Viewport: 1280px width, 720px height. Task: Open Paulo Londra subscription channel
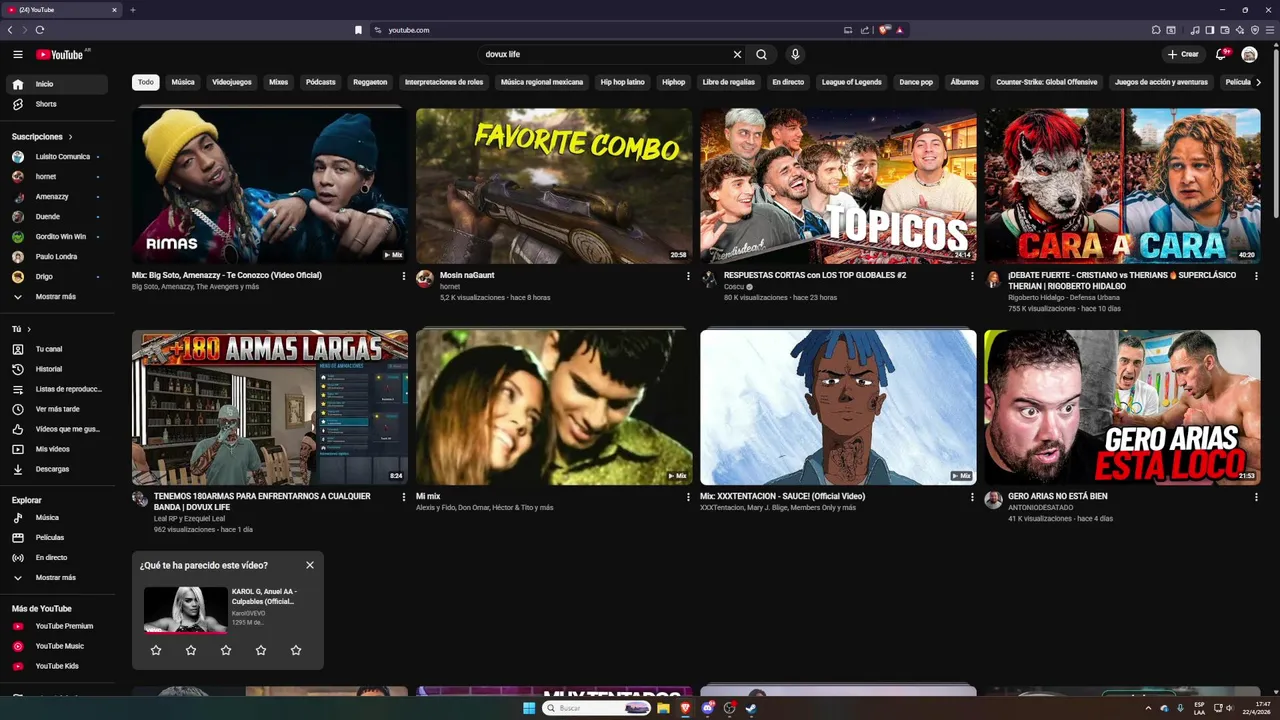coord(57,257)
